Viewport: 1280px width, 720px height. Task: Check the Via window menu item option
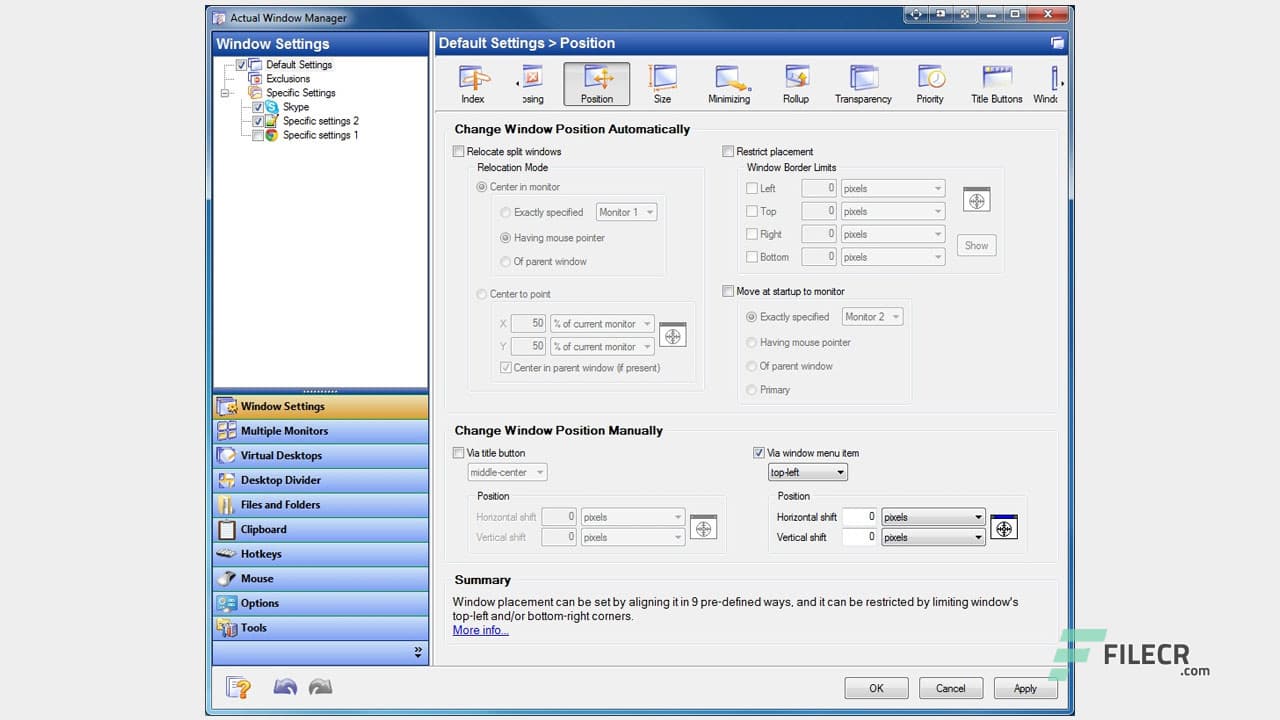pos(759,452)
